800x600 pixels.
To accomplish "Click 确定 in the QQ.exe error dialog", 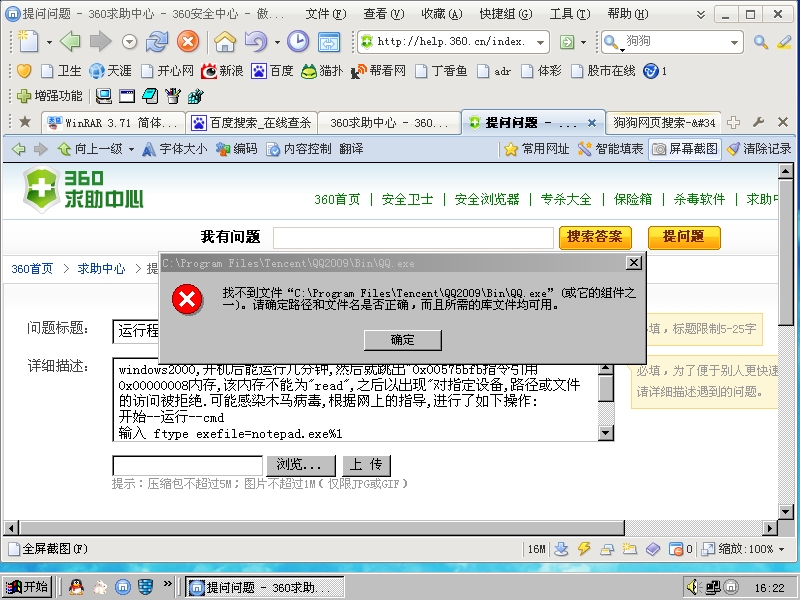I will (x=403, y=340).
